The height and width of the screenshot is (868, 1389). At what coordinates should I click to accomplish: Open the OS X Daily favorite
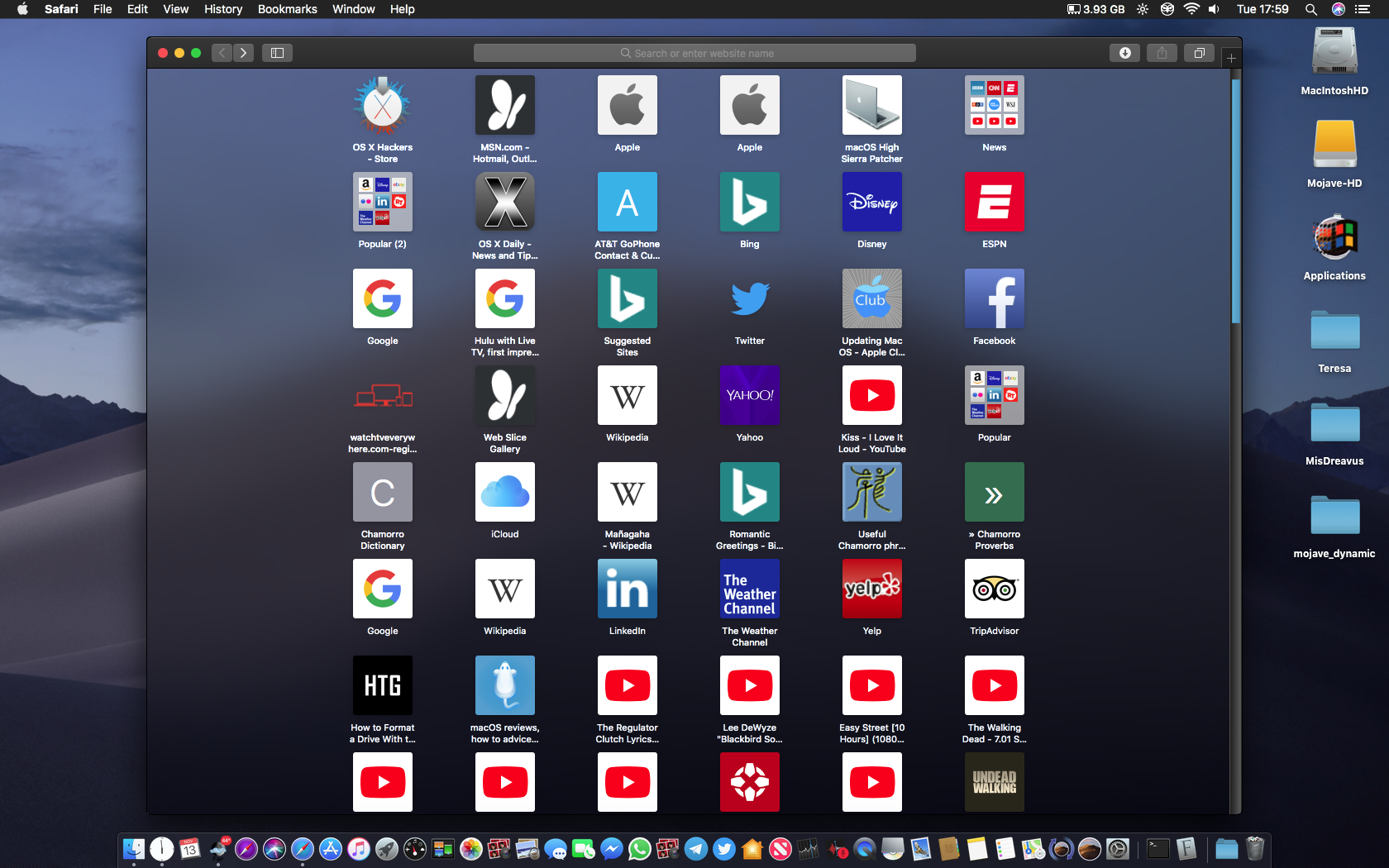(505, 202)
